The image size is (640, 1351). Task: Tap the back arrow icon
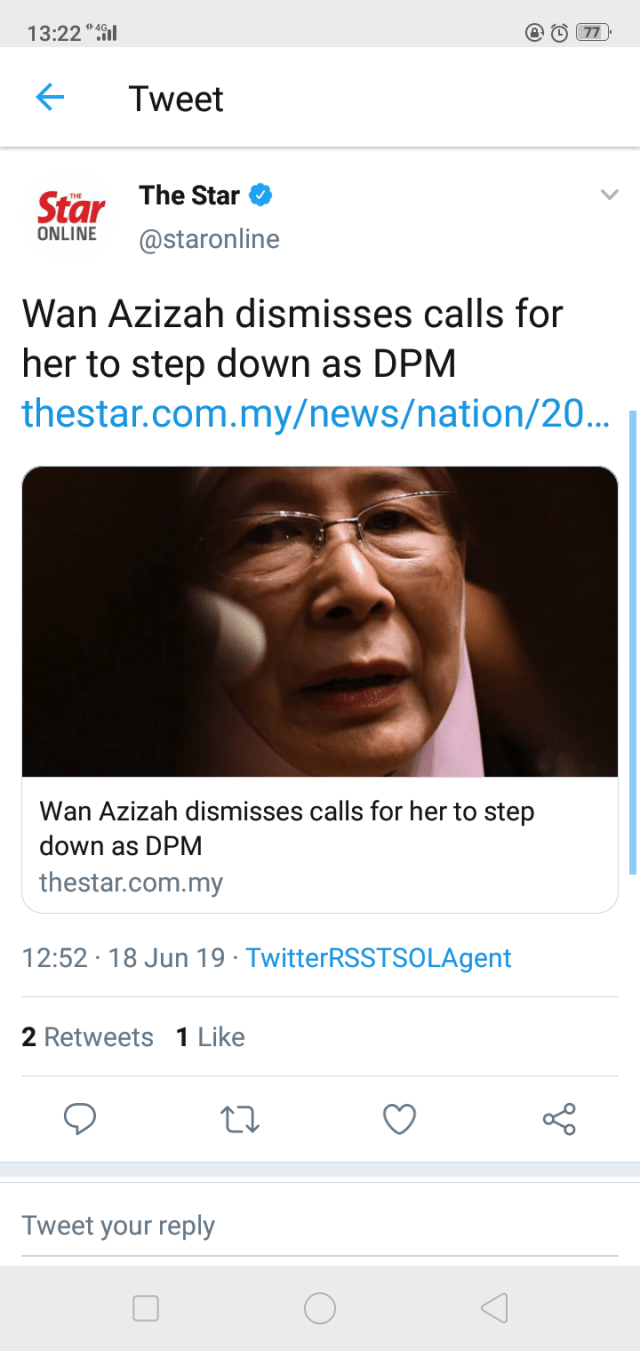click(x=50, y=98)
